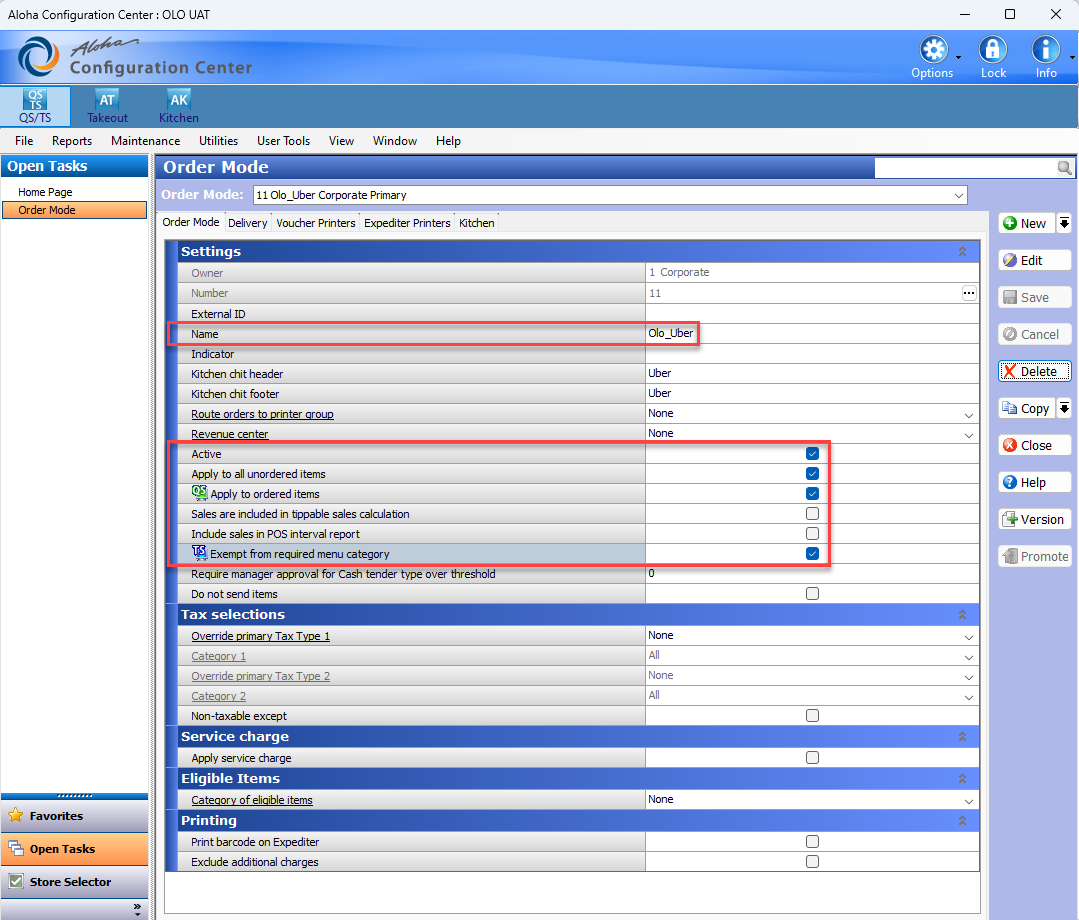Click the ellipsis button beside Number field

click(x=968, y=293)
